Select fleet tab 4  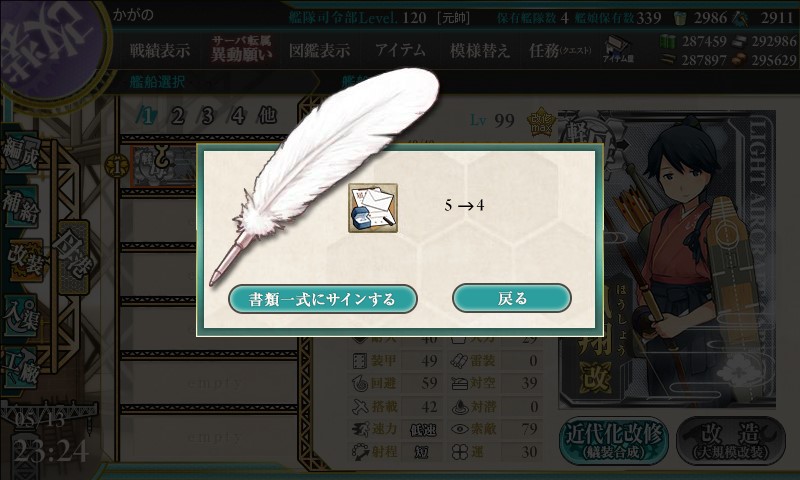[x=237, y=116]
